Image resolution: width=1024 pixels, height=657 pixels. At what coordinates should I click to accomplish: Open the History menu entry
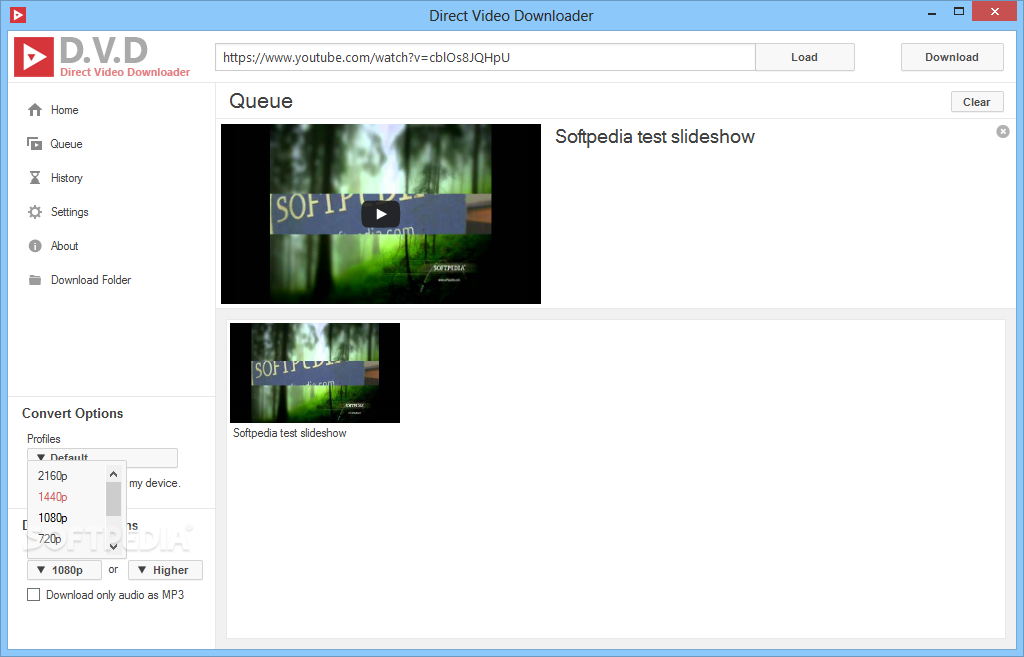pos(67,178)
